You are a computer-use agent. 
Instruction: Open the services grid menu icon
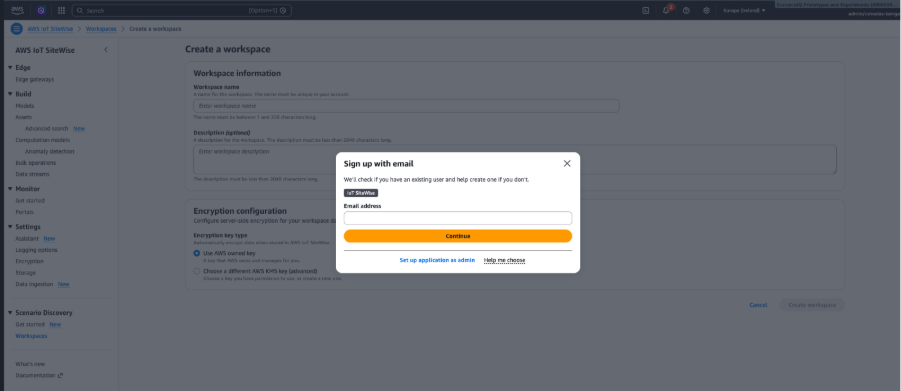pyautogui.click(x=61, y=10)
